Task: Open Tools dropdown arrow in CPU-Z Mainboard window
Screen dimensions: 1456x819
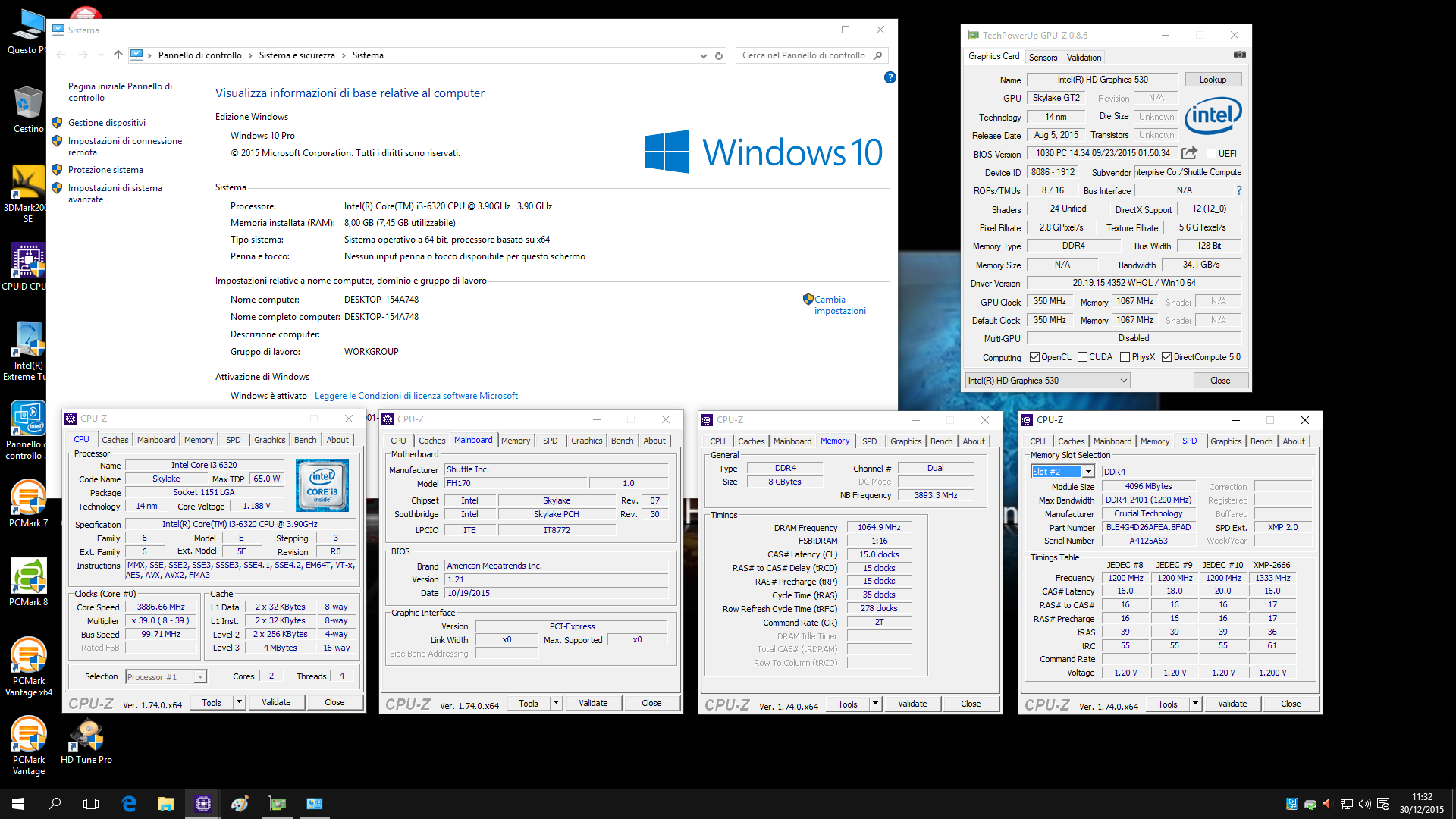Action: tap(556, 704)
